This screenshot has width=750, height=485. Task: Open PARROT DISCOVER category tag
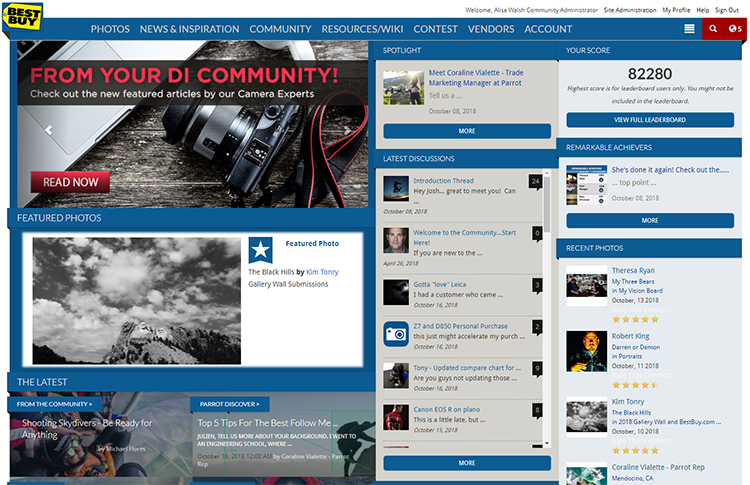(x=230, y=404)
